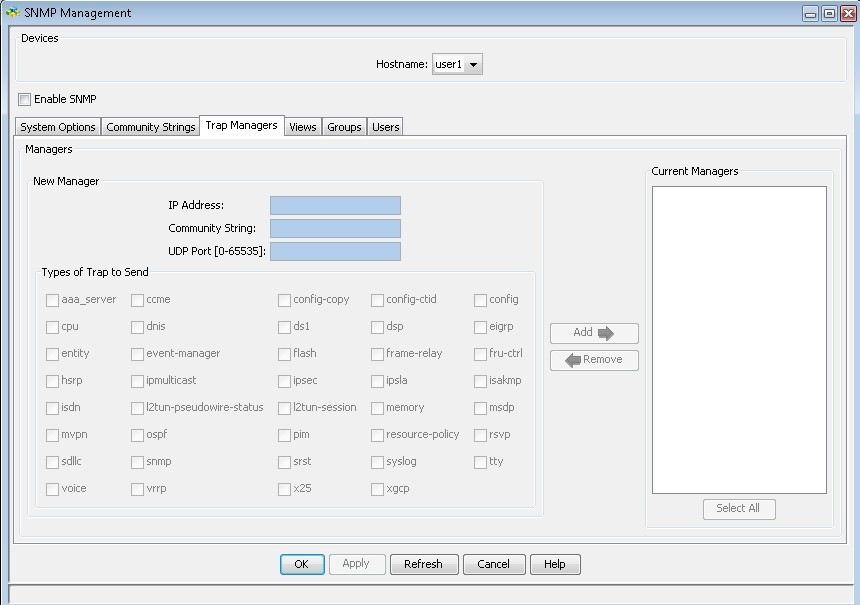Click the IP Address input field

[335, 205]
